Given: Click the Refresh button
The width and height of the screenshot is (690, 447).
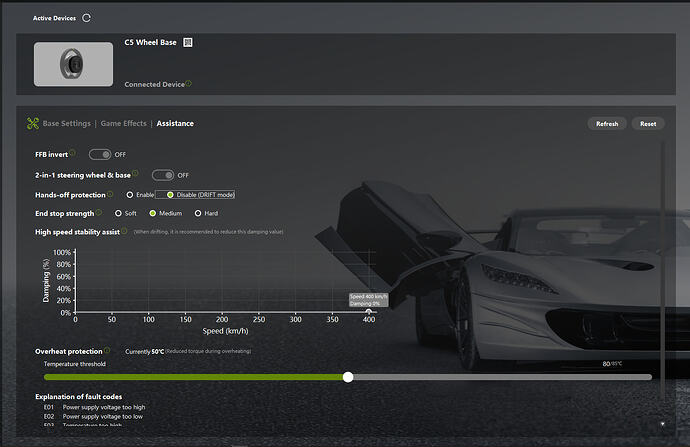Looking at the screenshot, I should (x=607, y=124).
